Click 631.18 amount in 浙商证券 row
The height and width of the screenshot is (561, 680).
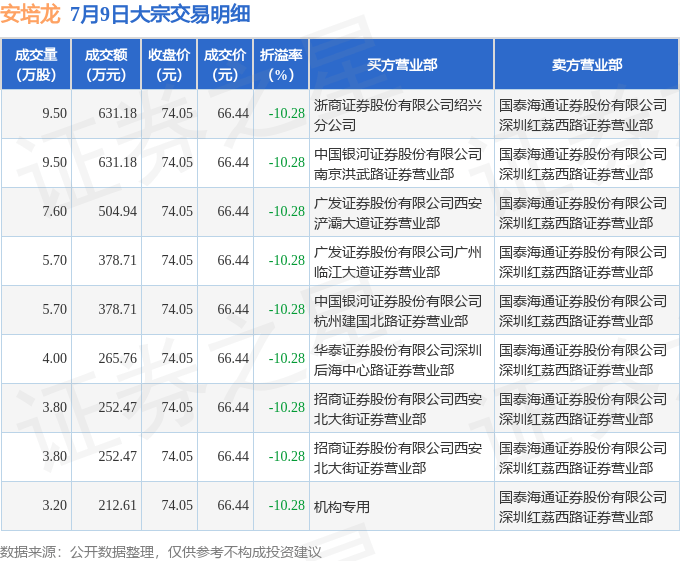point(118,114)
